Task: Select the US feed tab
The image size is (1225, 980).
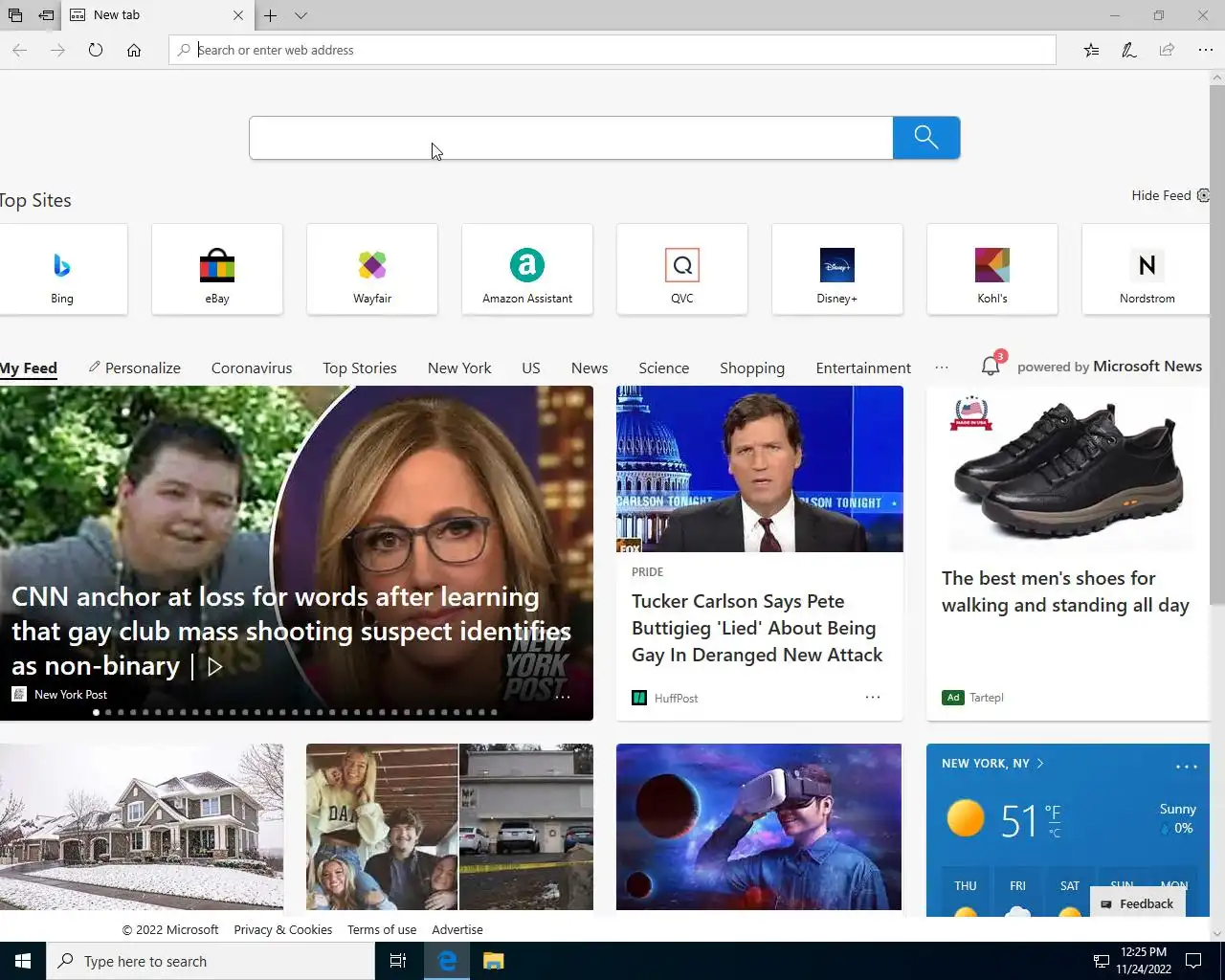Action: (x=531, y=367)
